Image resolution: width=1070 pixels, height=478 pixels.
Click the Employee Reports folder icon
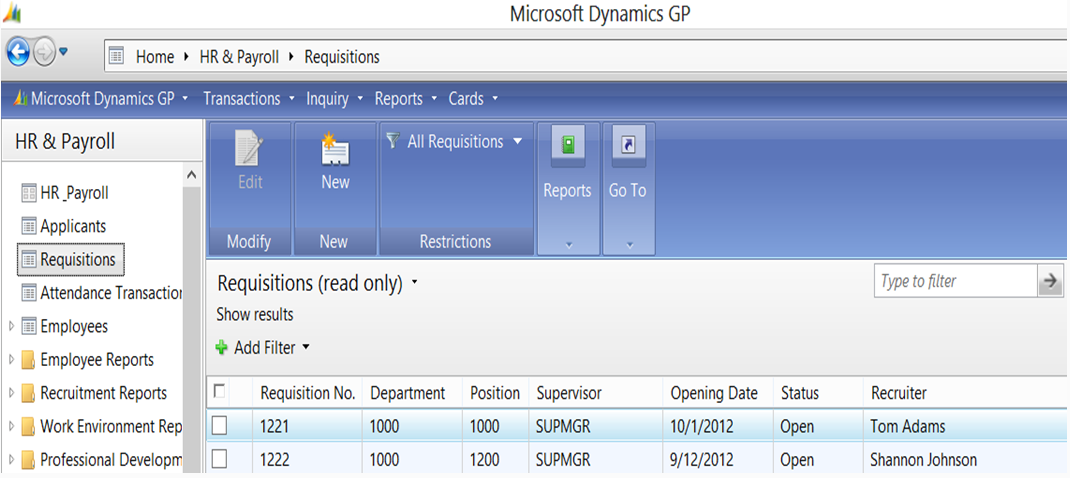coord(28,360)
